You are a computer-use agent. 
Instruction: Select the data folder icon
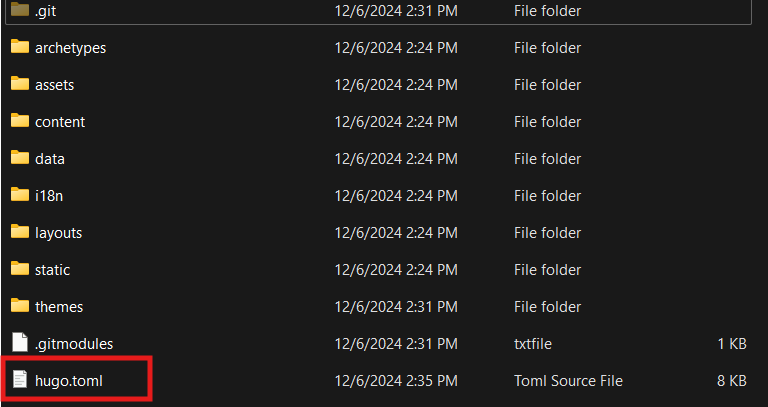coord(20,158)
